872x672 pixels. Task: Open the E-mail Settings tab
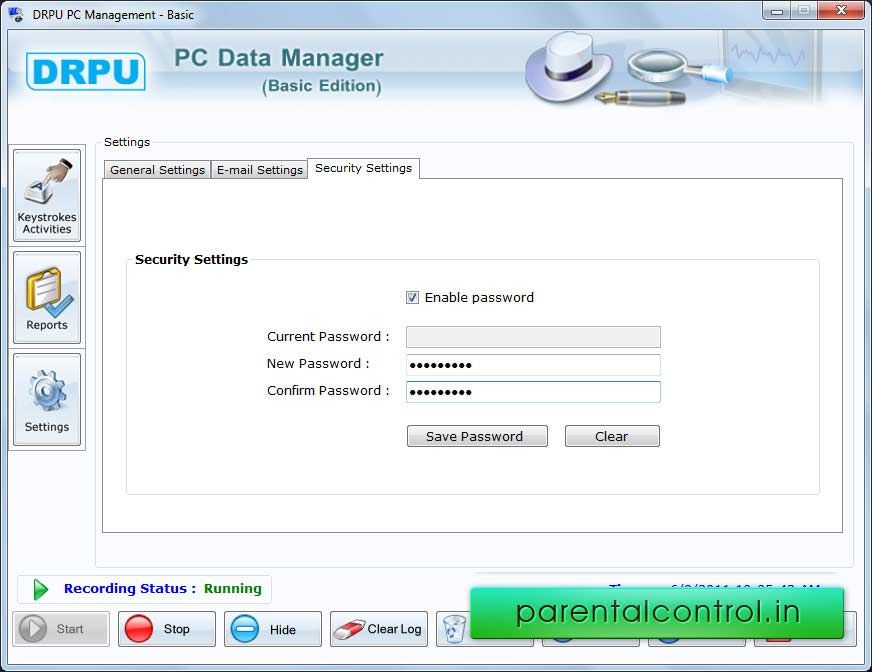(x=259, y=170)
